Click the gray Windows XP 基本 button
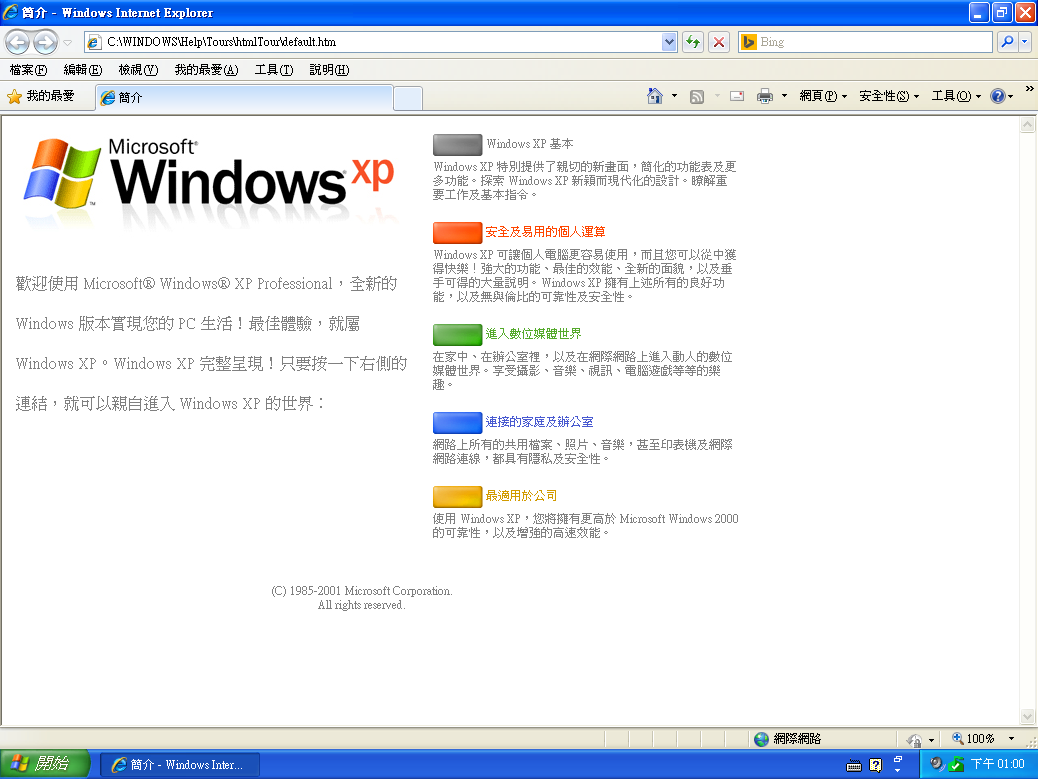Screen dimensions: 1038x779 (x=457, y=144)
